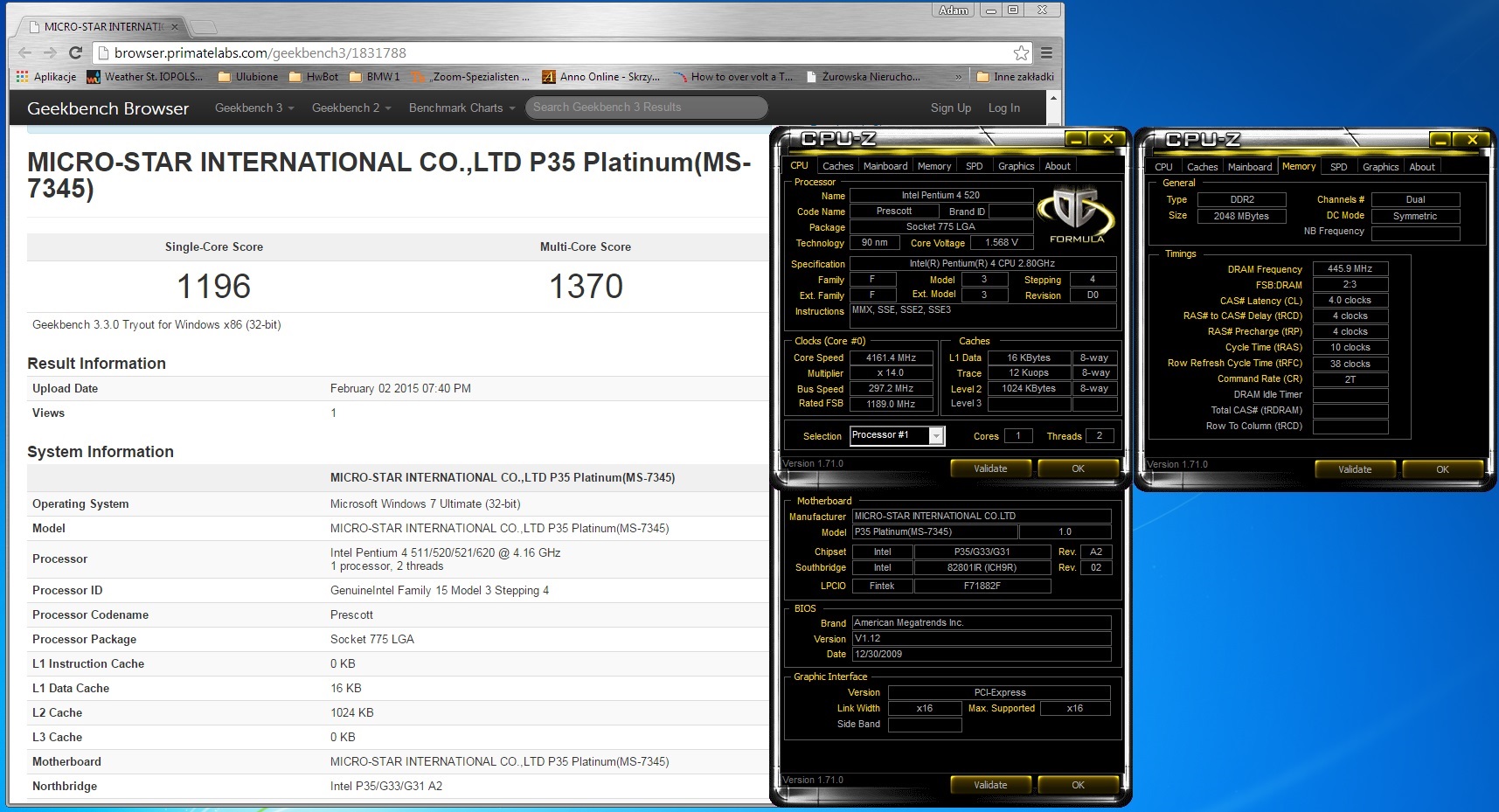Viewport: 1499px width, 812px height.
Task: Open a new browser tab
Action: [x=203, y=27]
